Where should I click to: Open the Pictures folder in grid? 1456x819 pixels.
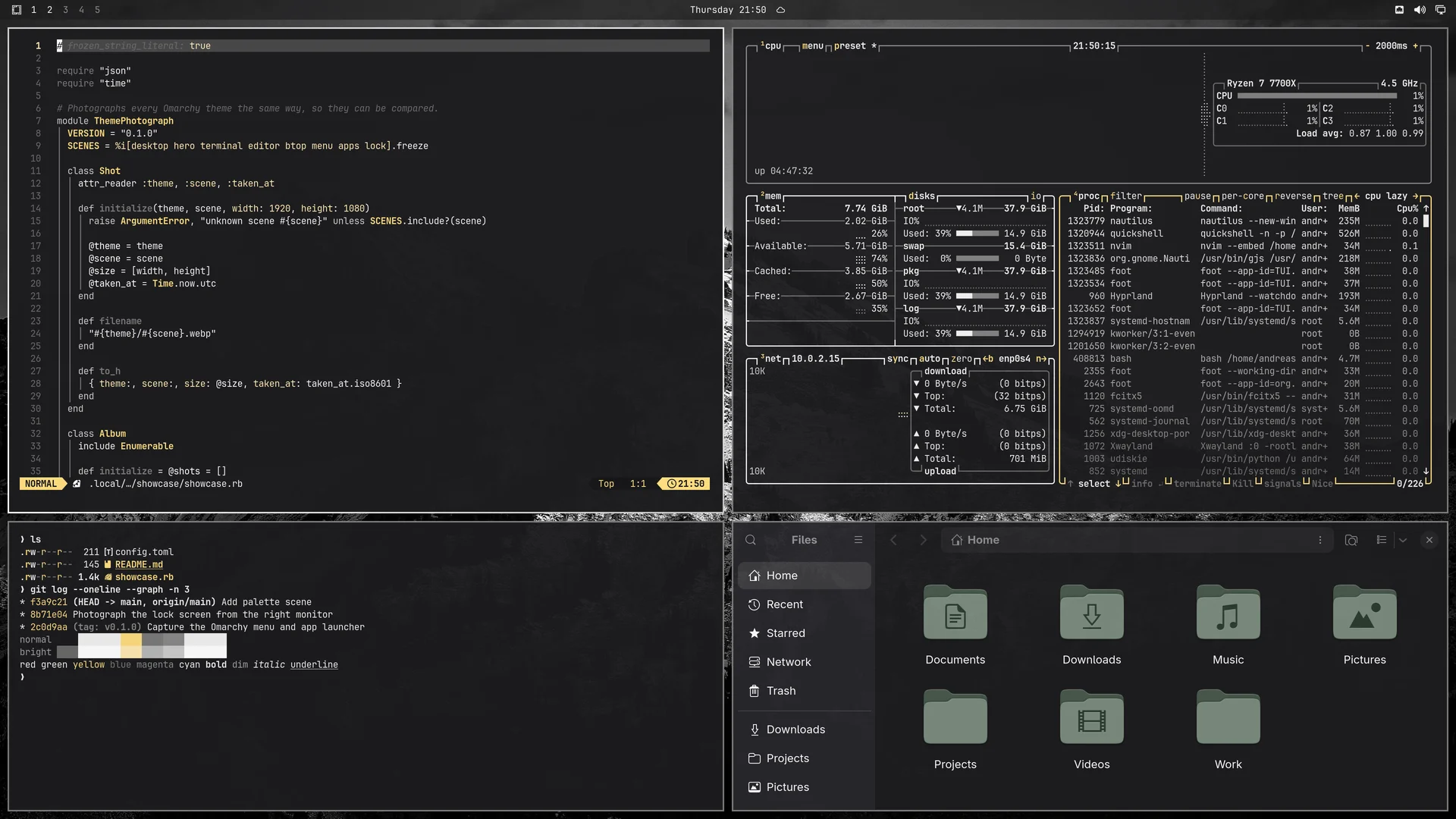point(1365,626)
